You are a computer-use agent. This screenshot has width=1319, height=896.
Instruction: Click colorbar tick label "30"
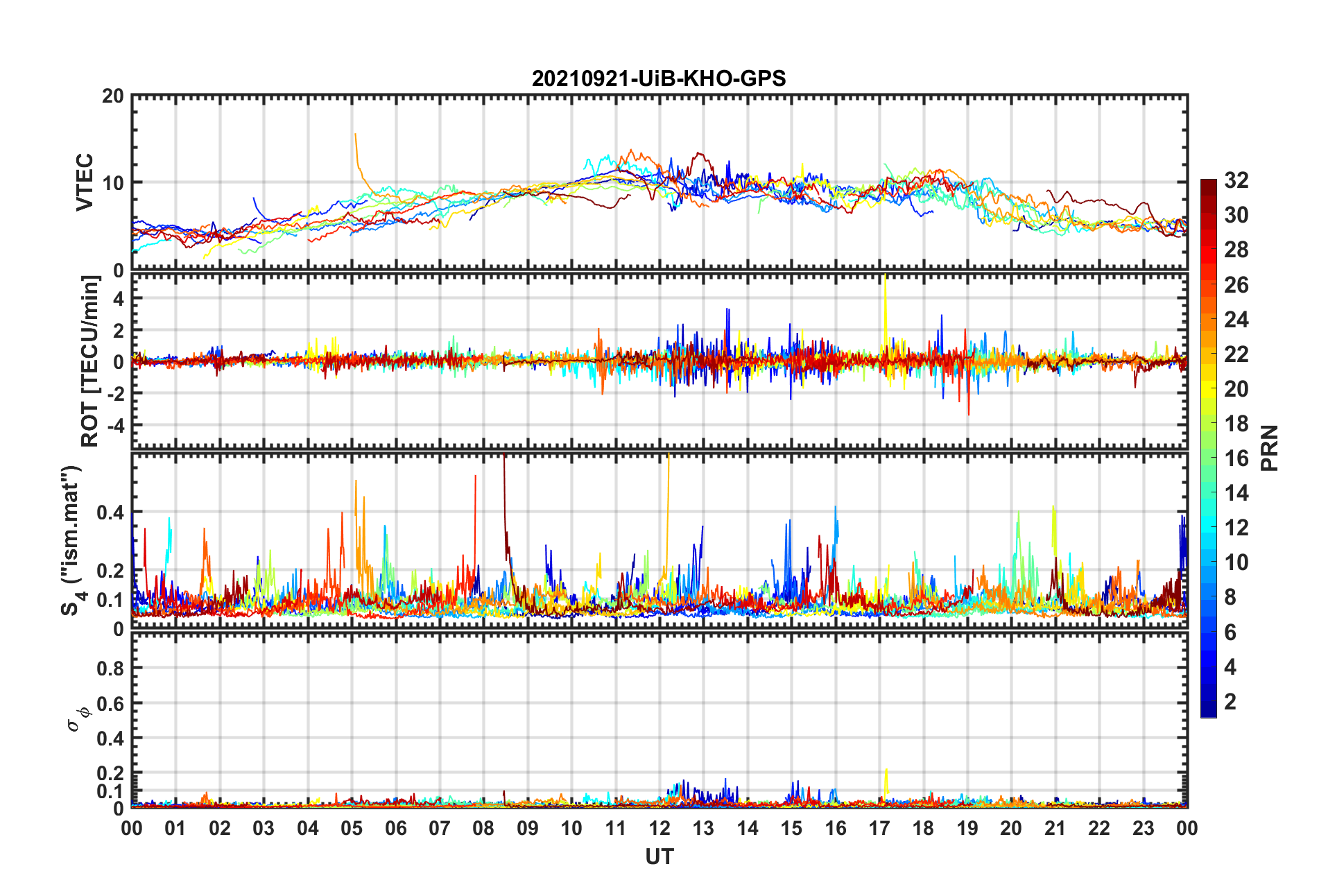pos(1236,215)
